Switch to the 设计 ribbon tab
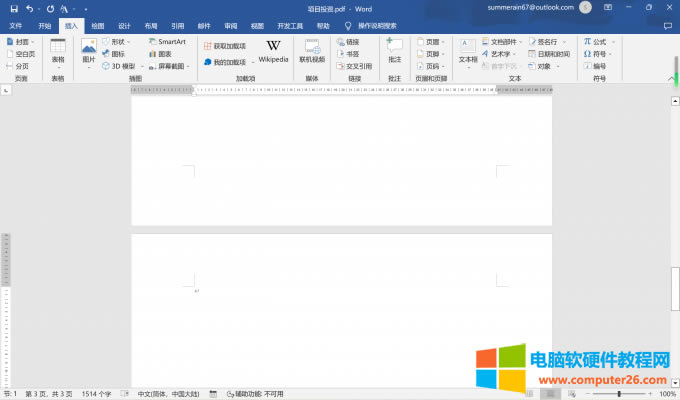The width and height of the screenshot is (680, 400). coord(124,25)
